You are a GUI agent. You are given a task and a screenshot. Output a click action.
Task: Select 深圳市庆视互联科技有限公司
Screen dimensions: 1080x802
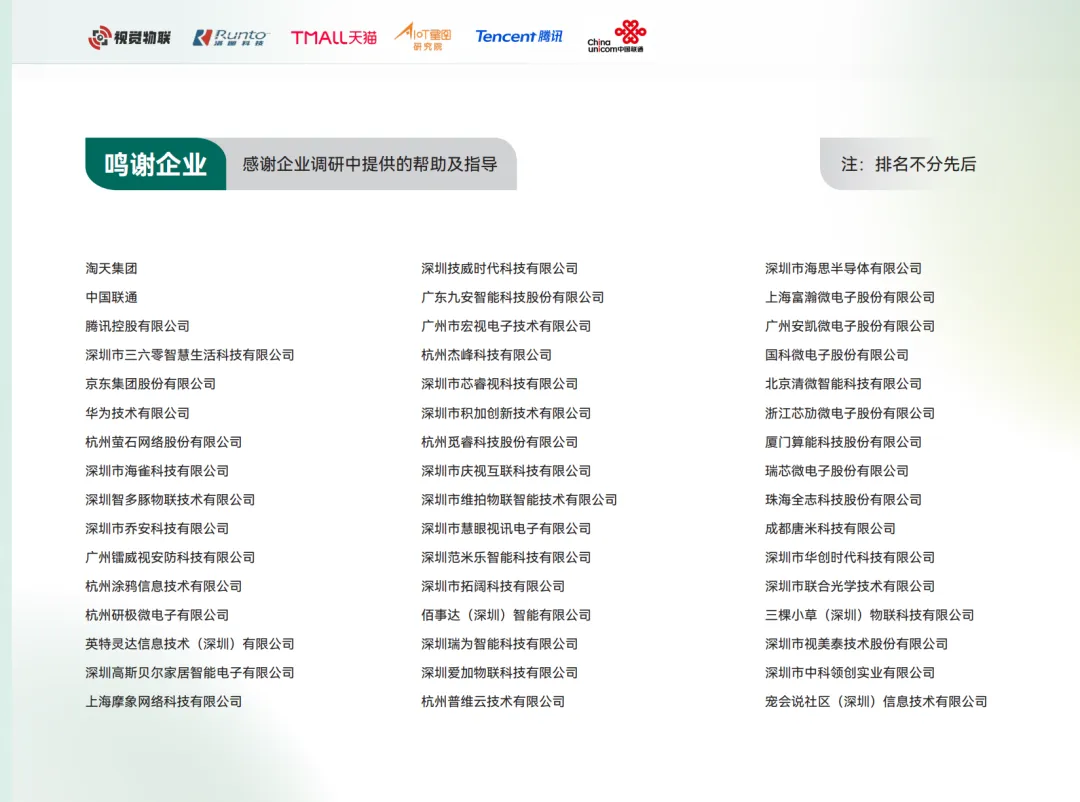click(x=506, y=471)
